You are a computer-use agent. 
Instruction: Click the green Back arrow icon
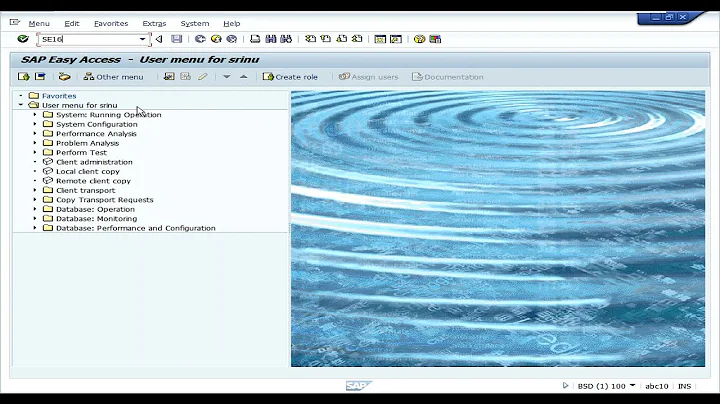coord(200,39)
